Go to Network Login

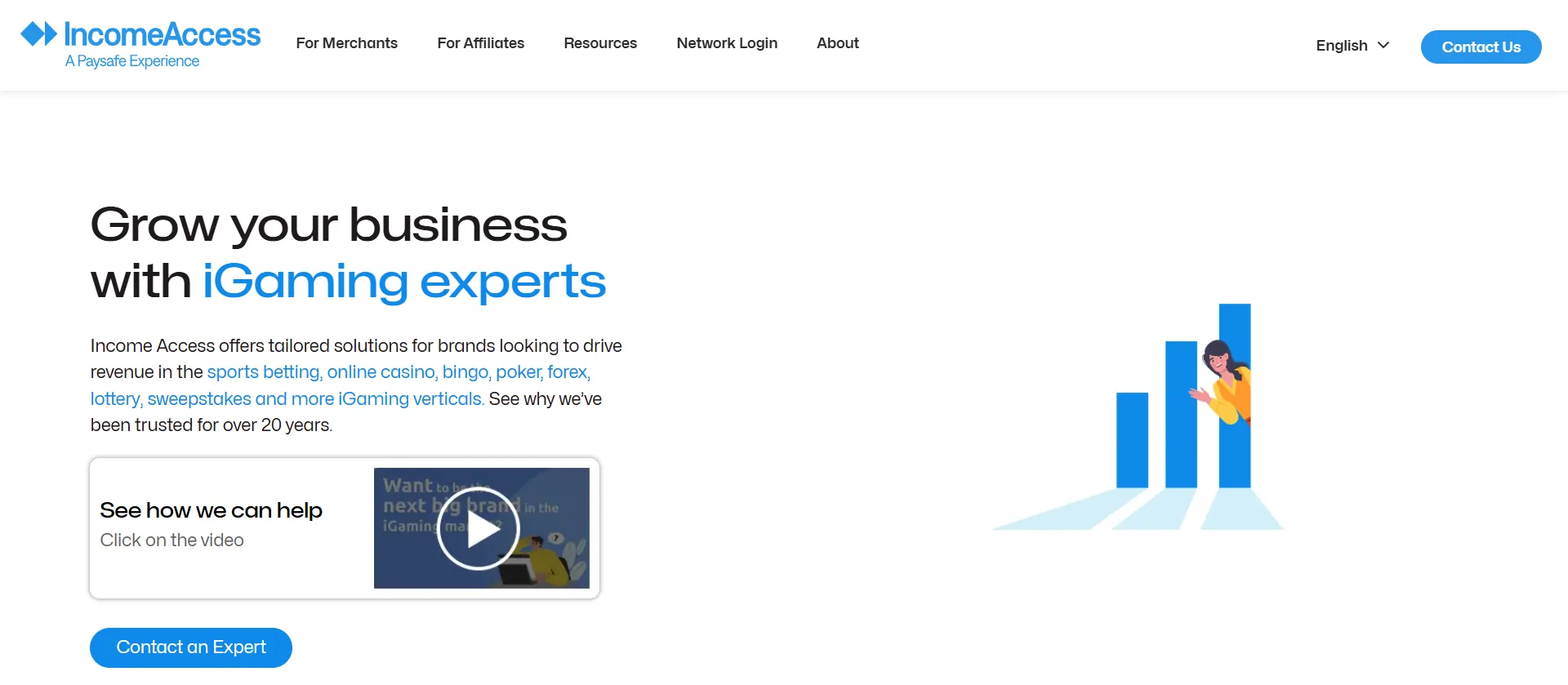[727, 43]
